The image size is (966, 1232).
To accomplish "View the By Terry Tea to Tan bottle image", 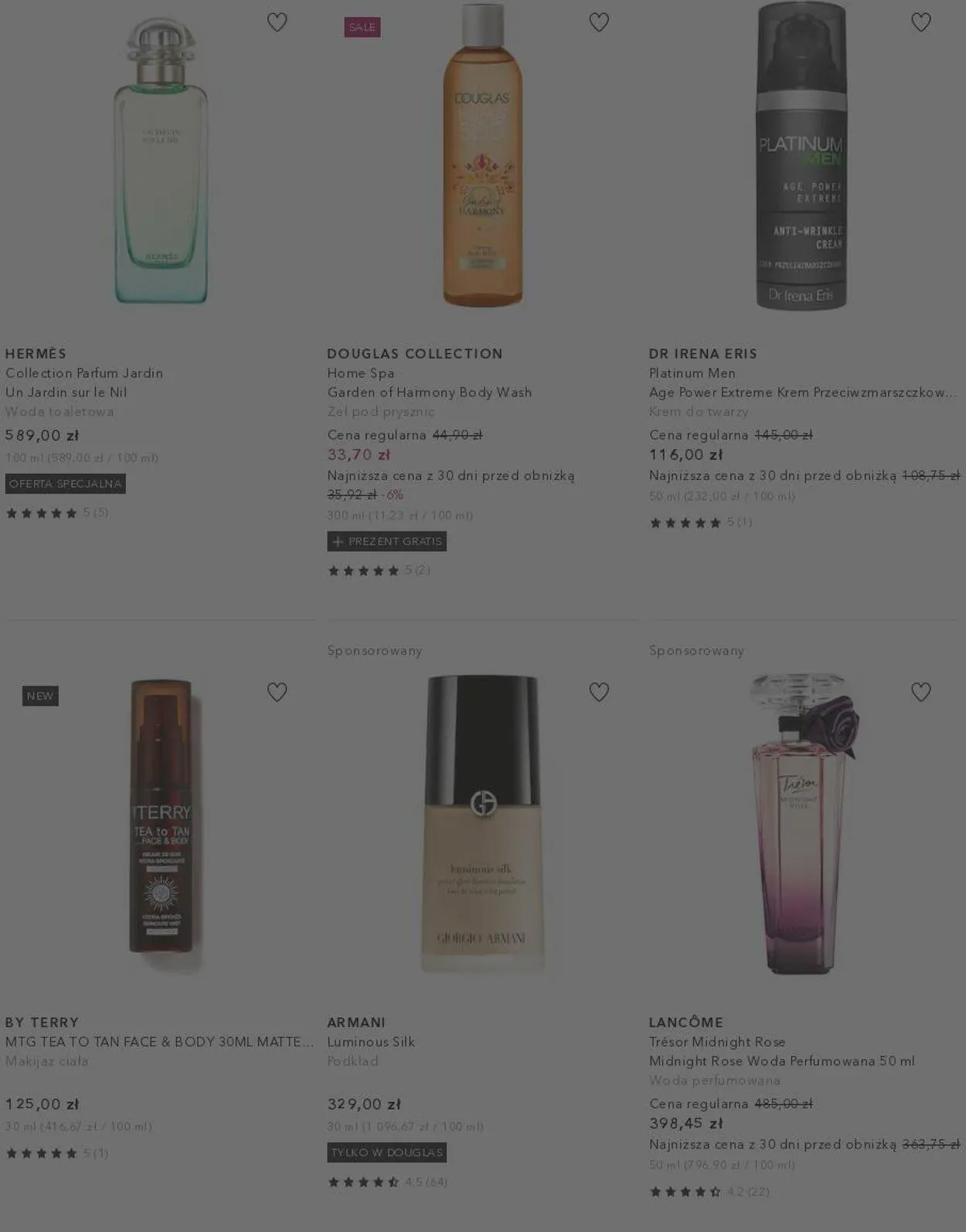I will tap(161, 816).
